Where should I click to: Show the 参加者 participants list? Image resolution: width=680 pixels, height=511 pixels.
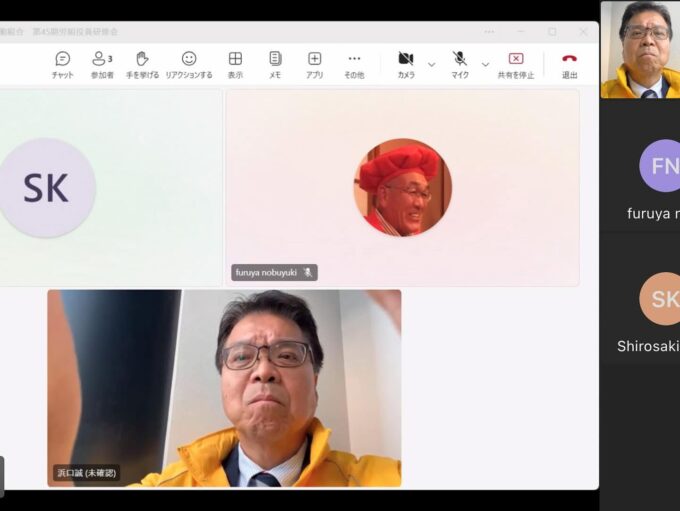[x=102, y=65]
